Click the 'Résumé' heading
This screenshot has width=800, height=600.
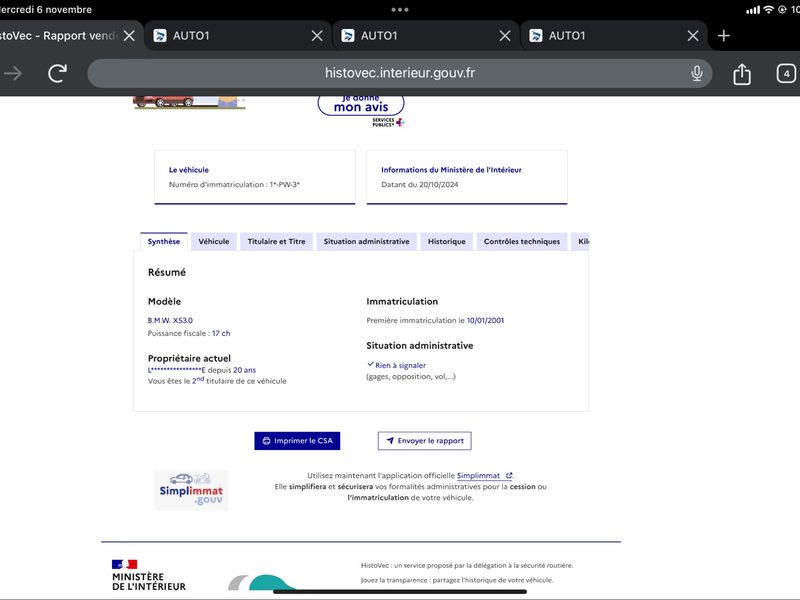click(167, 272)
